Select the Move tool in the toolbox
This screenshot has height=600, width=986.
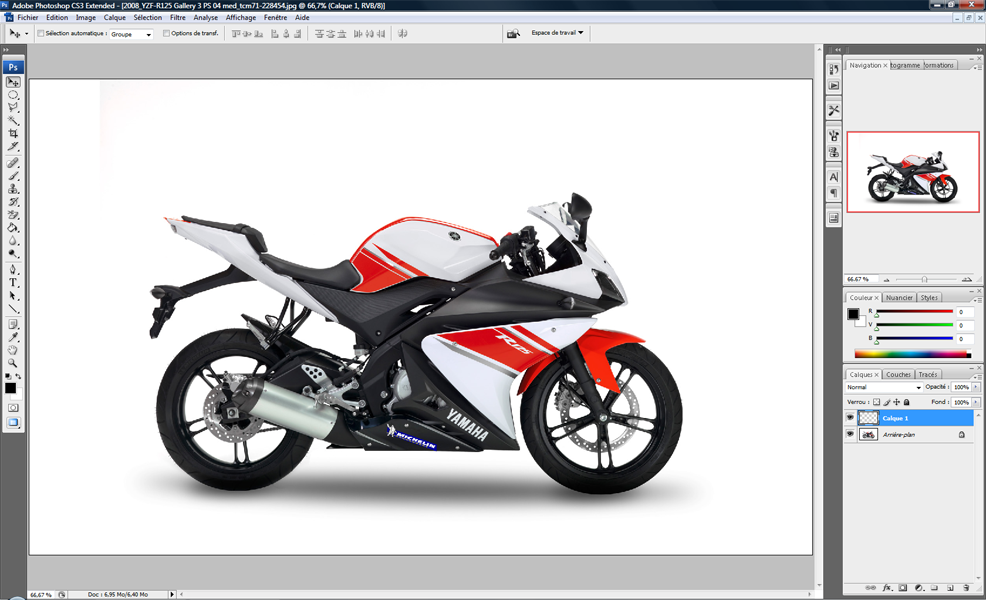(13, 82)
